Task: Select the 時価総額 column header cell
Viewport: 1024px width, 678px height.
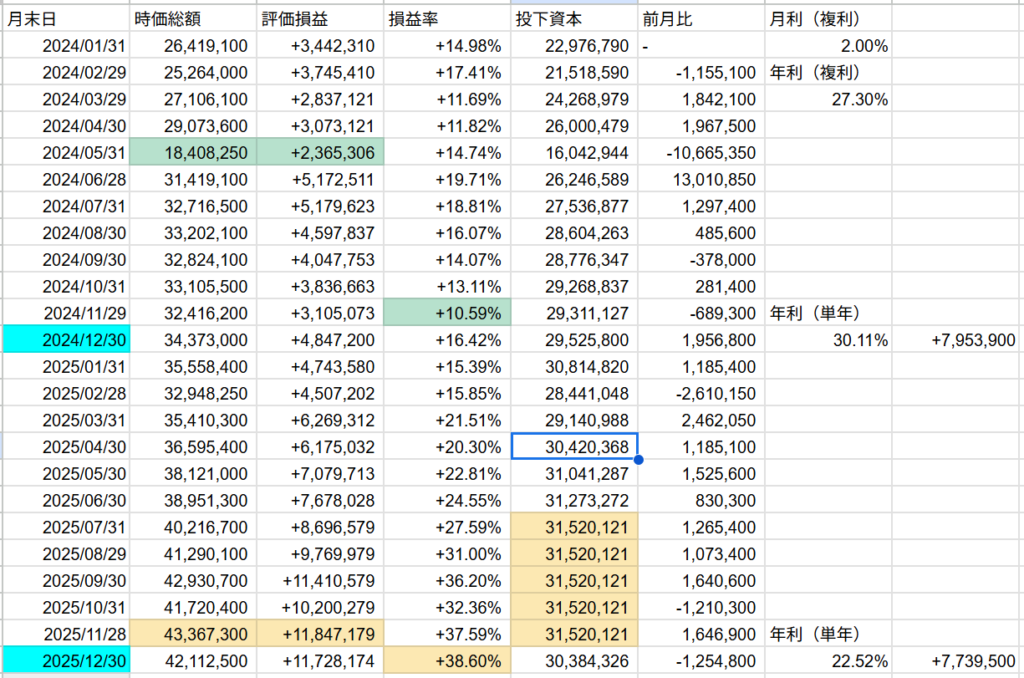Action: [x=192, y=20]
